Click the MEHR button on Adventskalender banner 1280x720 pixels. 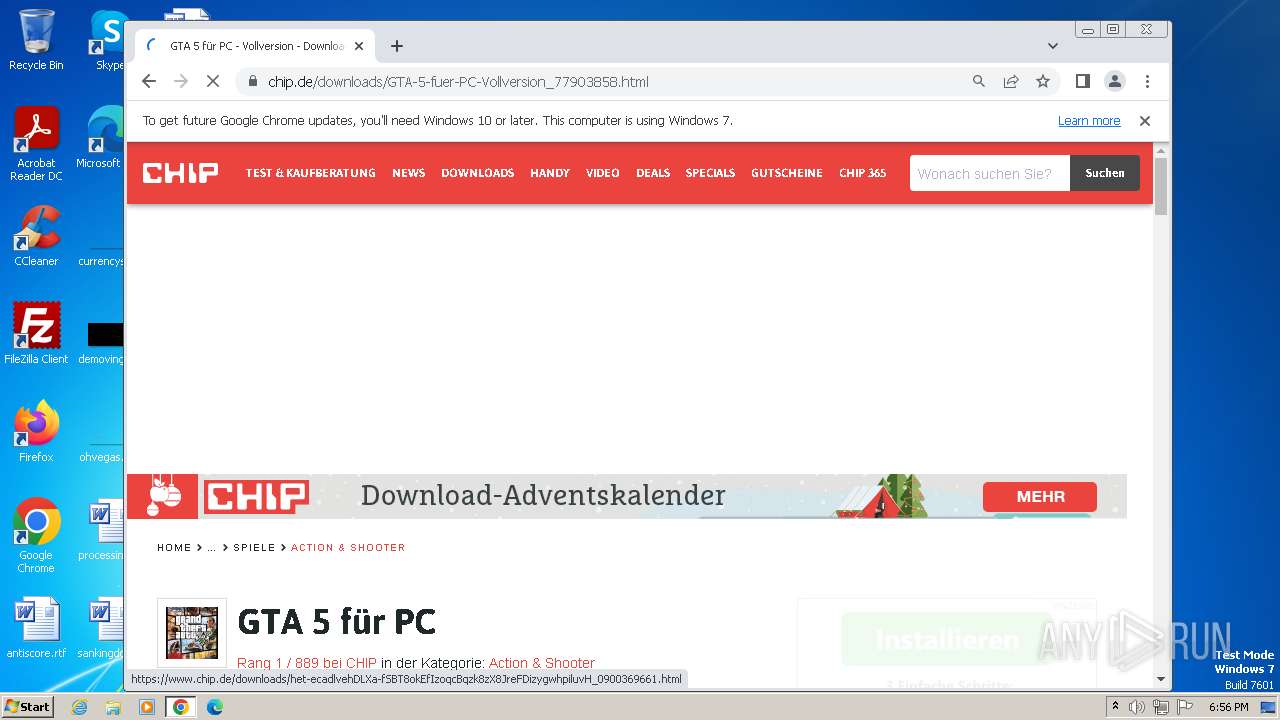[1040, 496]
